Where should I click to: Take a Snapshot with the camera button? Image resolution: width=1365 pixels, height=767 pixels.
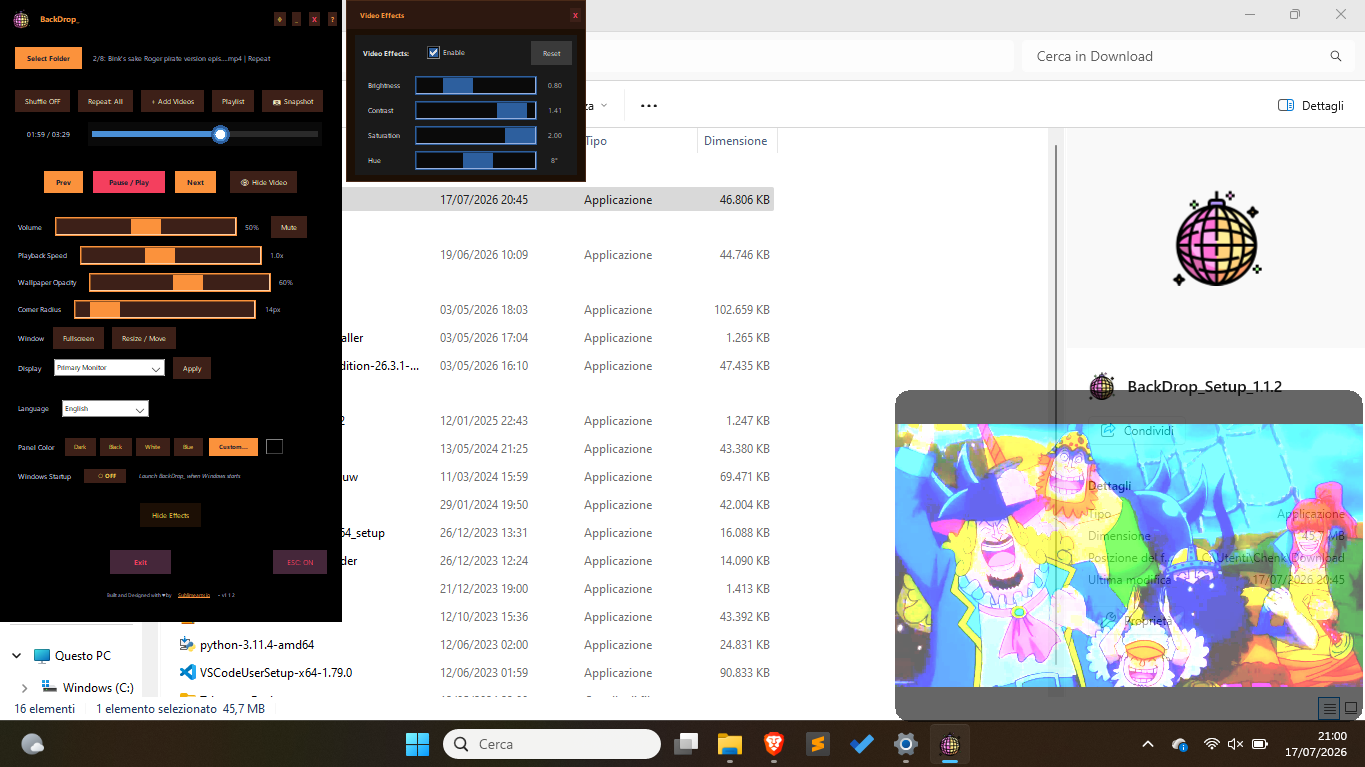click(292, 101)
